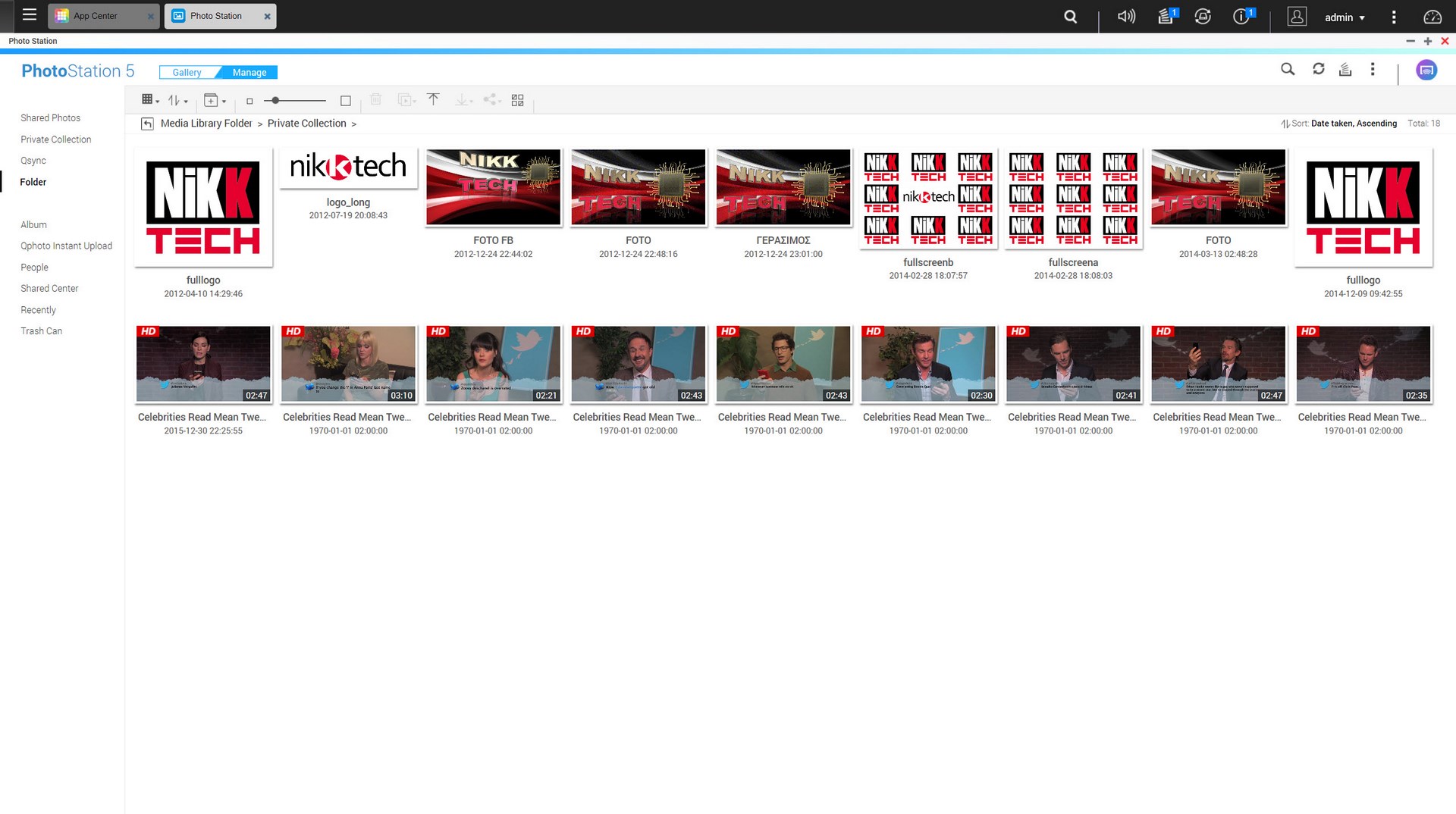Search photos in Photo Station
Image resolution: width=1456 pixels, height=814 pixels.
click(1288, 69)
